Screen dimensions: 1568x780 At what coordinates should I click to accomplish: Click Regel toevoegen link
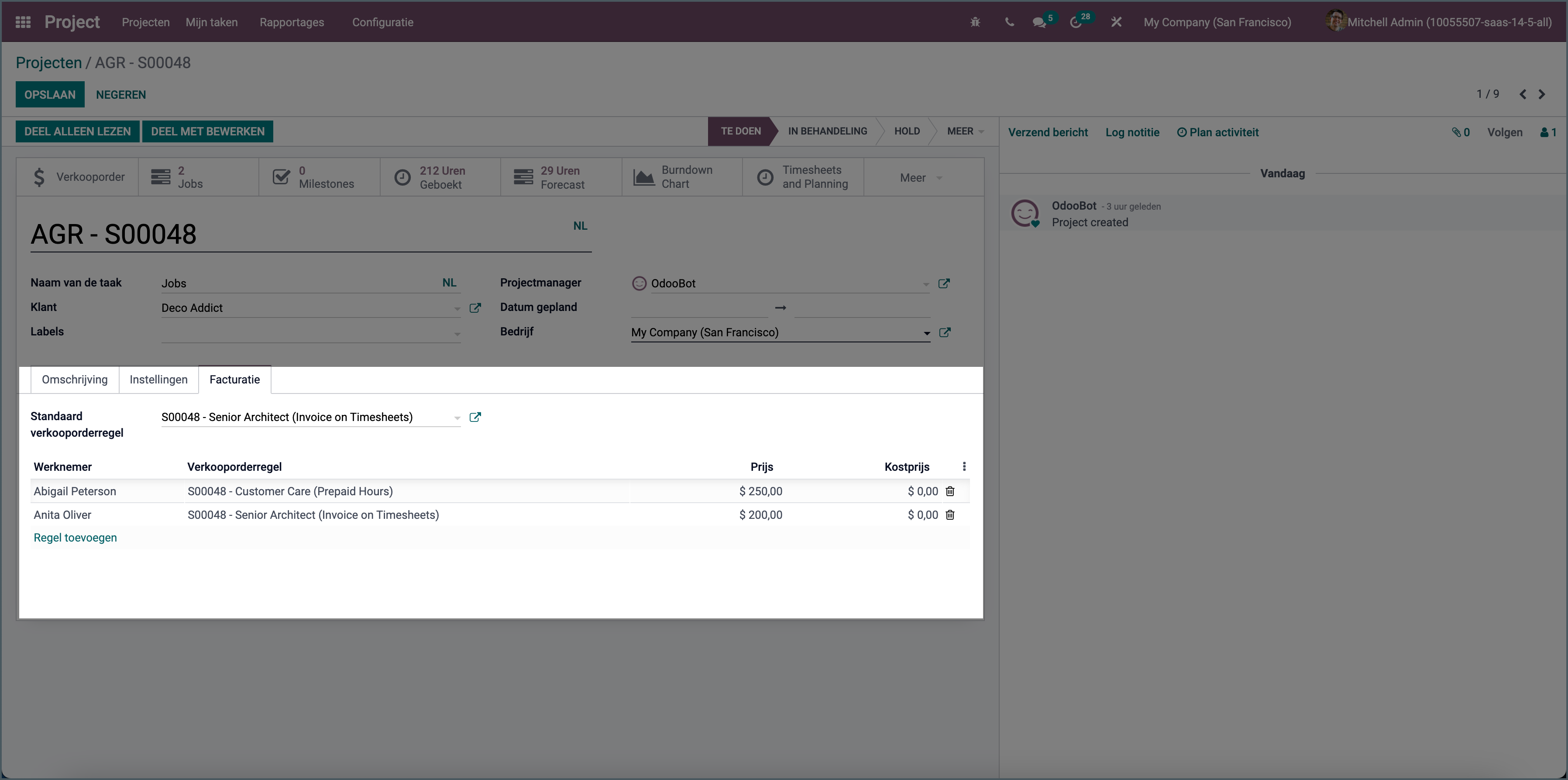coord(75,538)
